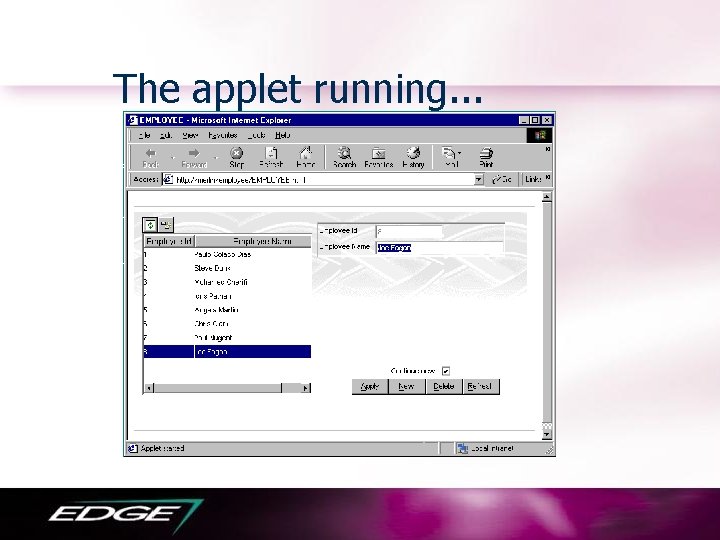Image resolution: width=720 pixels, height=540 pixels.
Task: Open the Mail button dropdown arrow
Action: pos(460,152)
